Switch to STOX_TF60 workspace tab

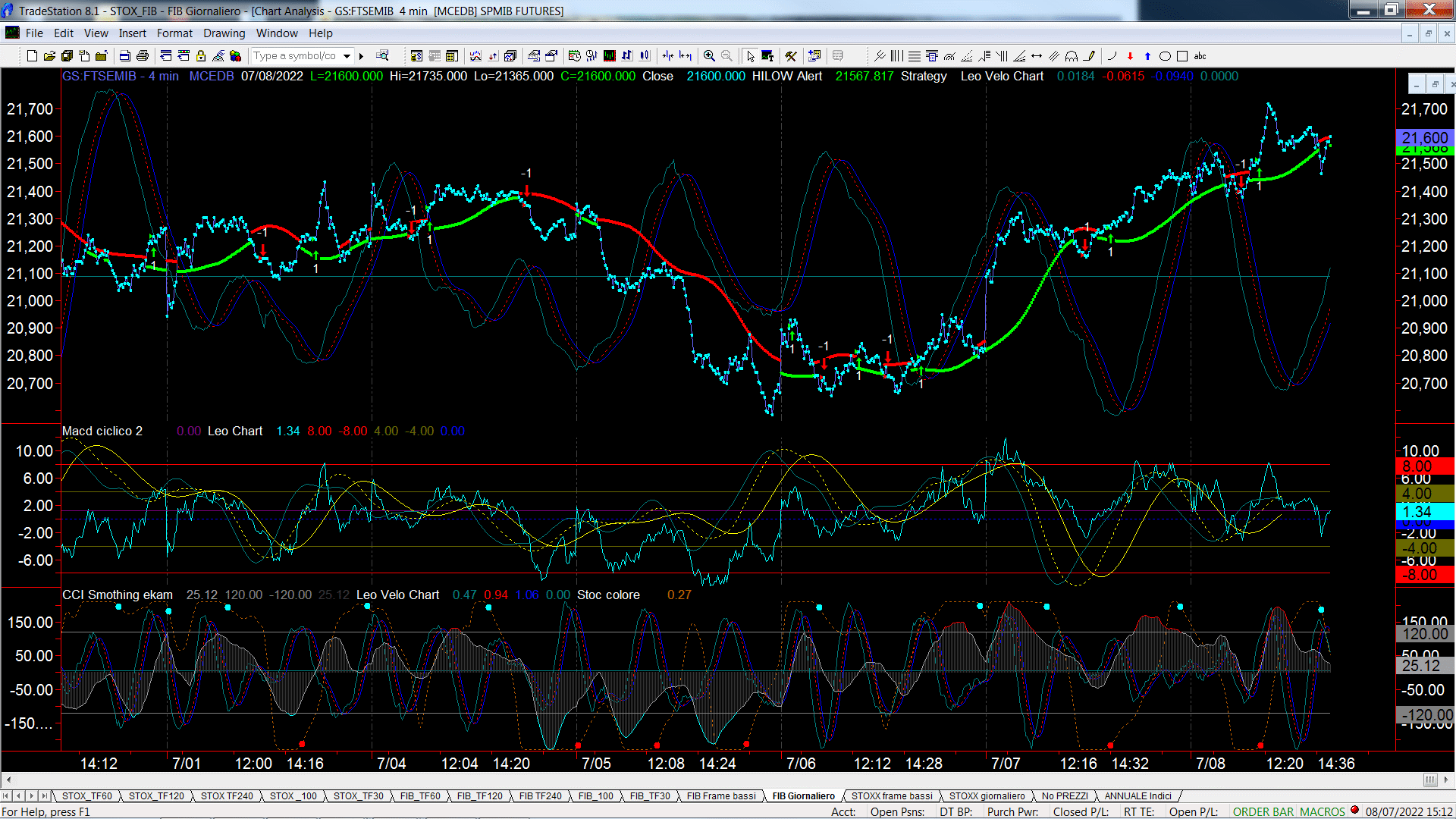pos(86,795)
